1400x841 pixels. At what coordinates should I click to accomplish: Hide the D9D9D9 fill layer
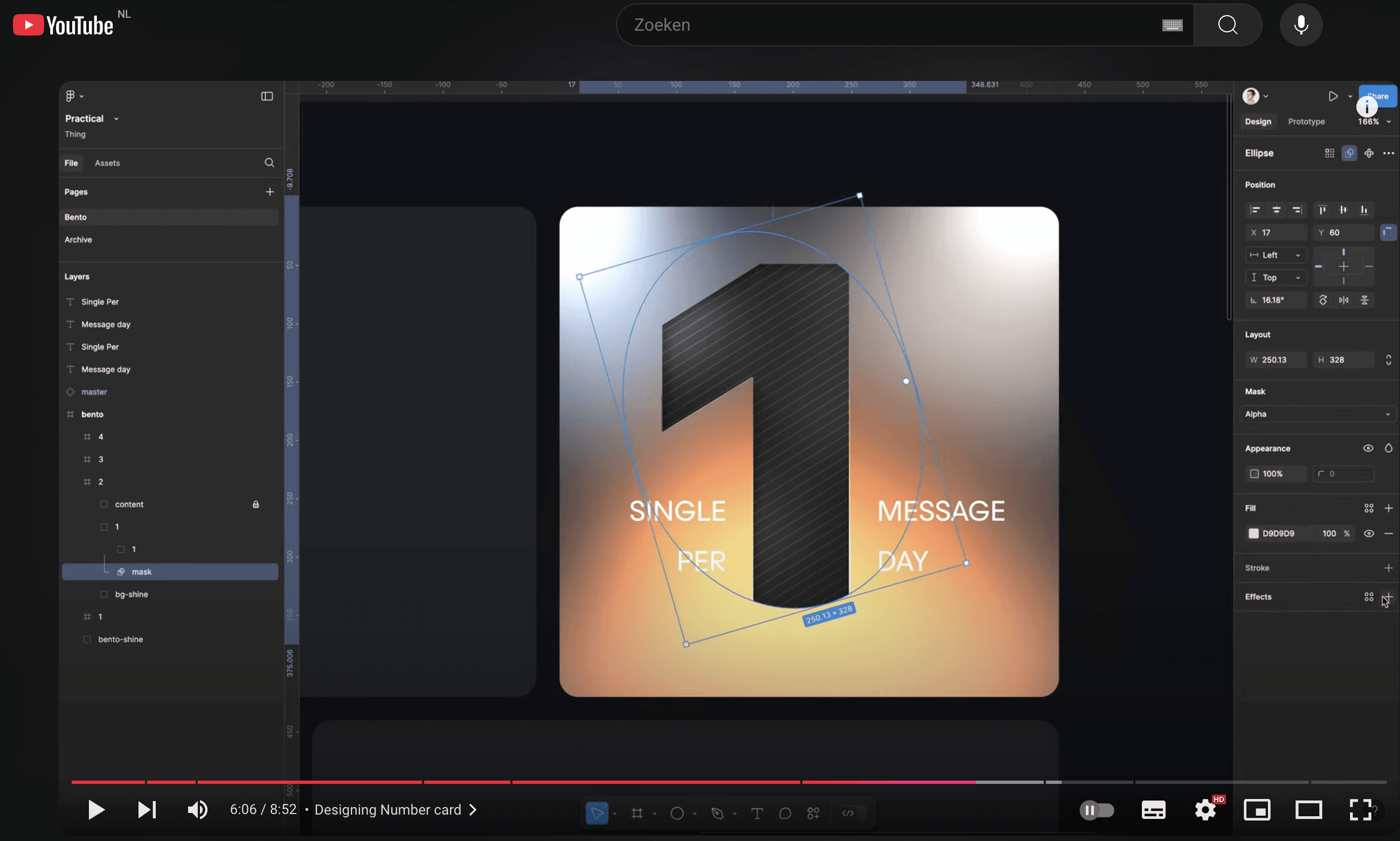1368,533
